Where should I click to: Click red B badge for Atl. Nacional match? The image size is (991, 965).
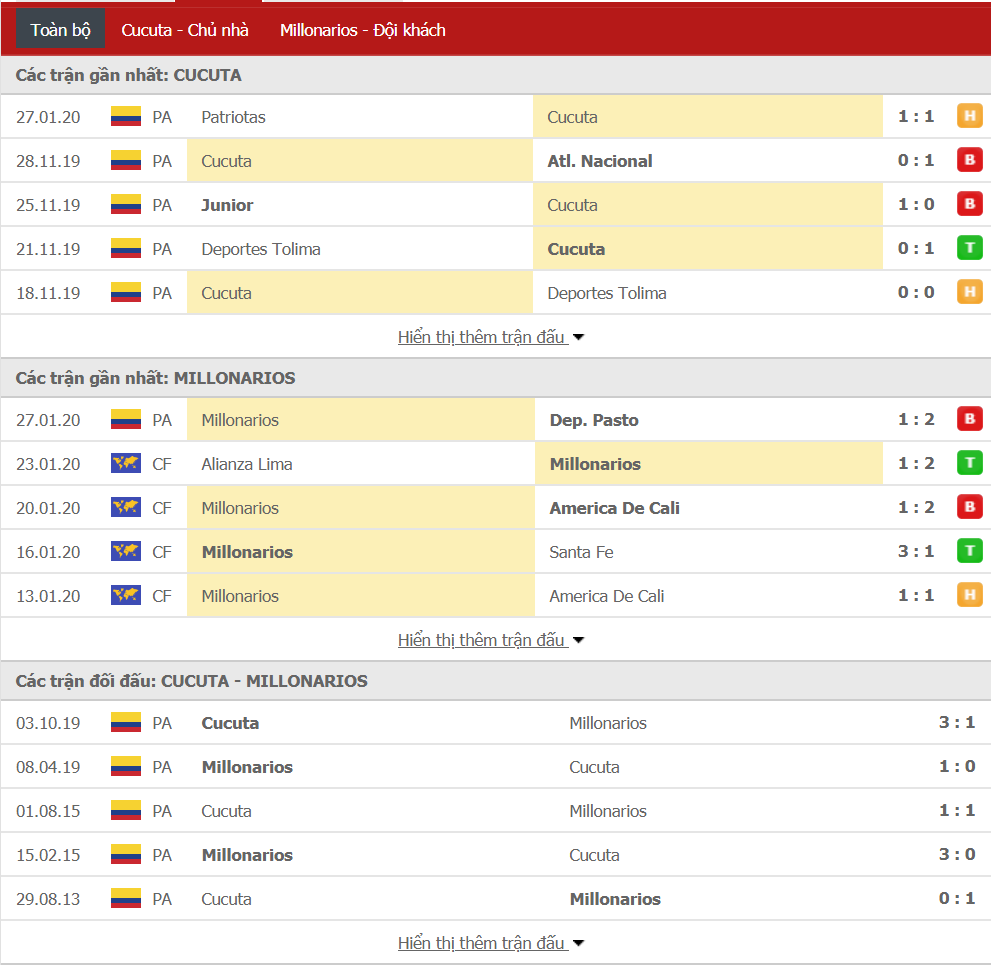coord(970,160)
